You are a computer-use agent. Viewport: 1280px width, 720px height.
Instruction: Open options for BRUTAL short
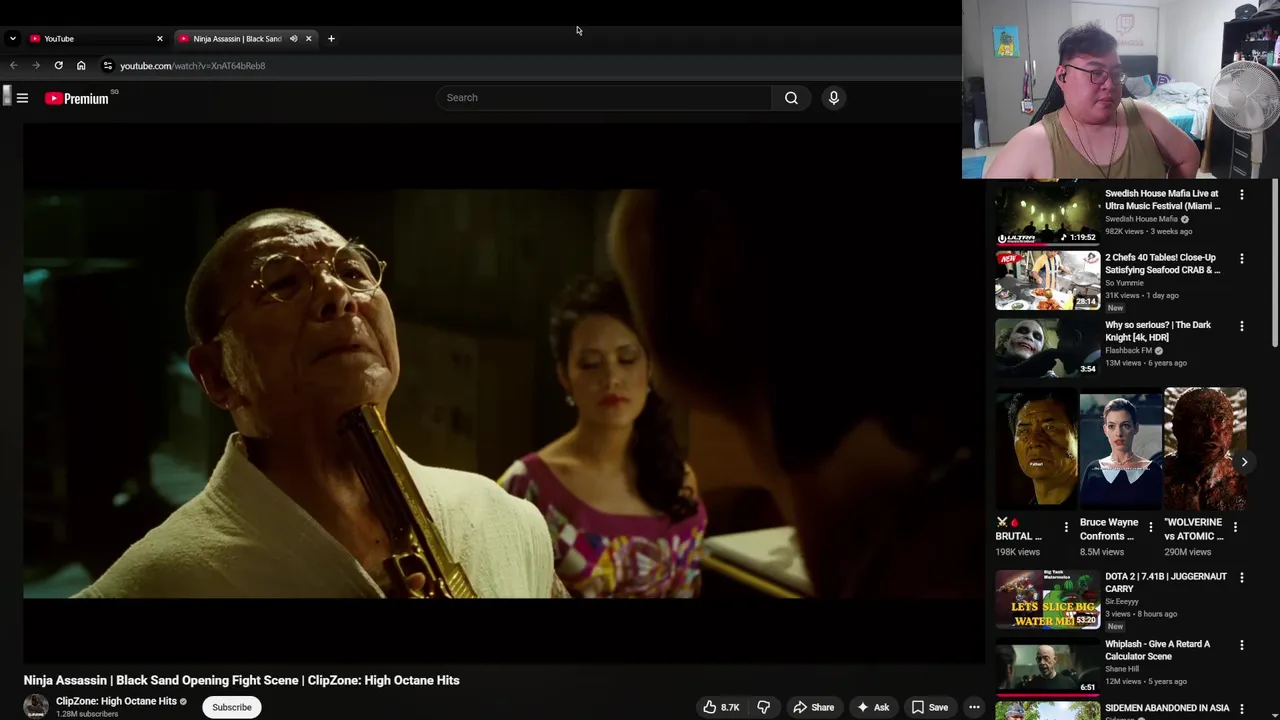(1066, 527)
